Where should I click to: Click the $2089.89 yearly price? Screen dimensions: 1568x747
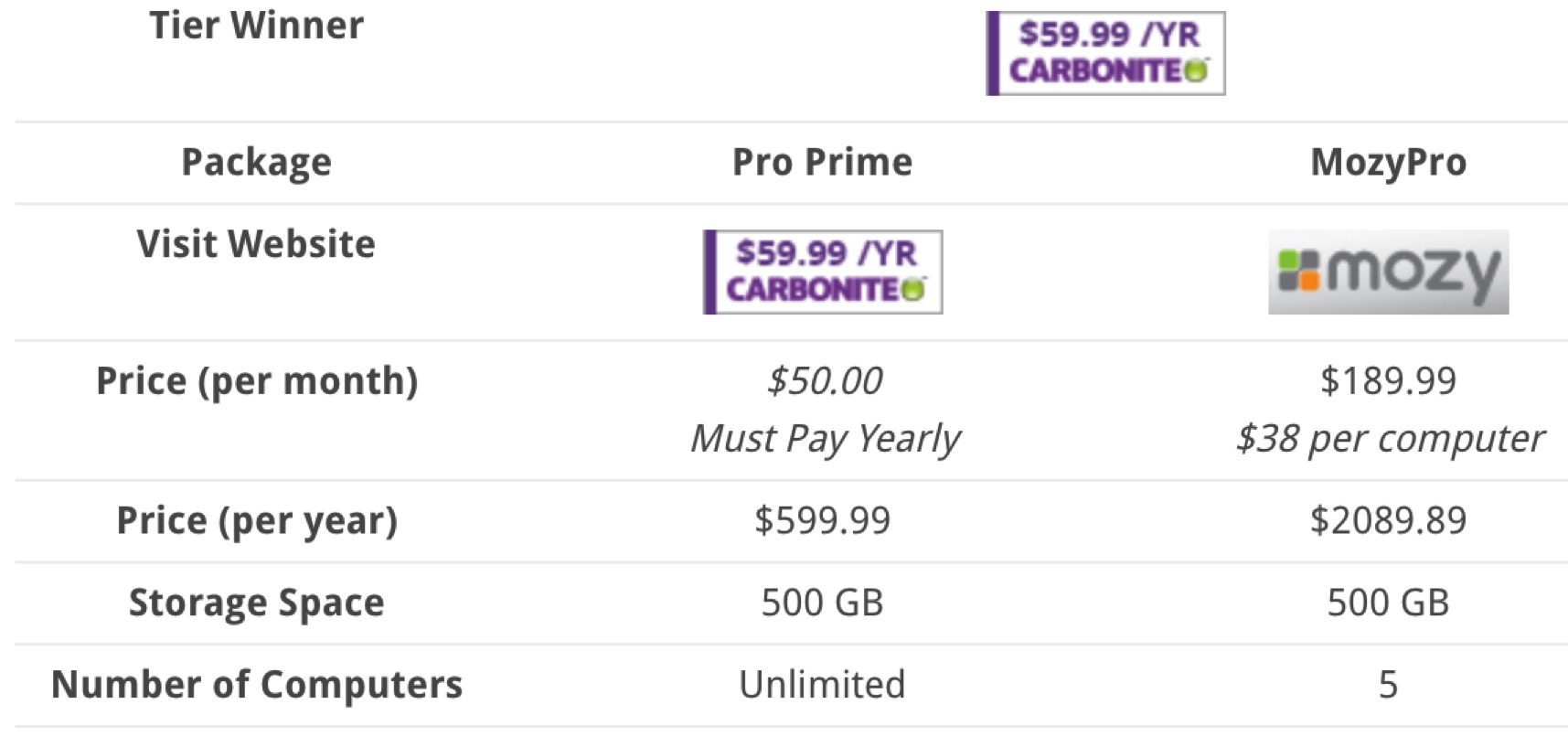coord(1388,520)
